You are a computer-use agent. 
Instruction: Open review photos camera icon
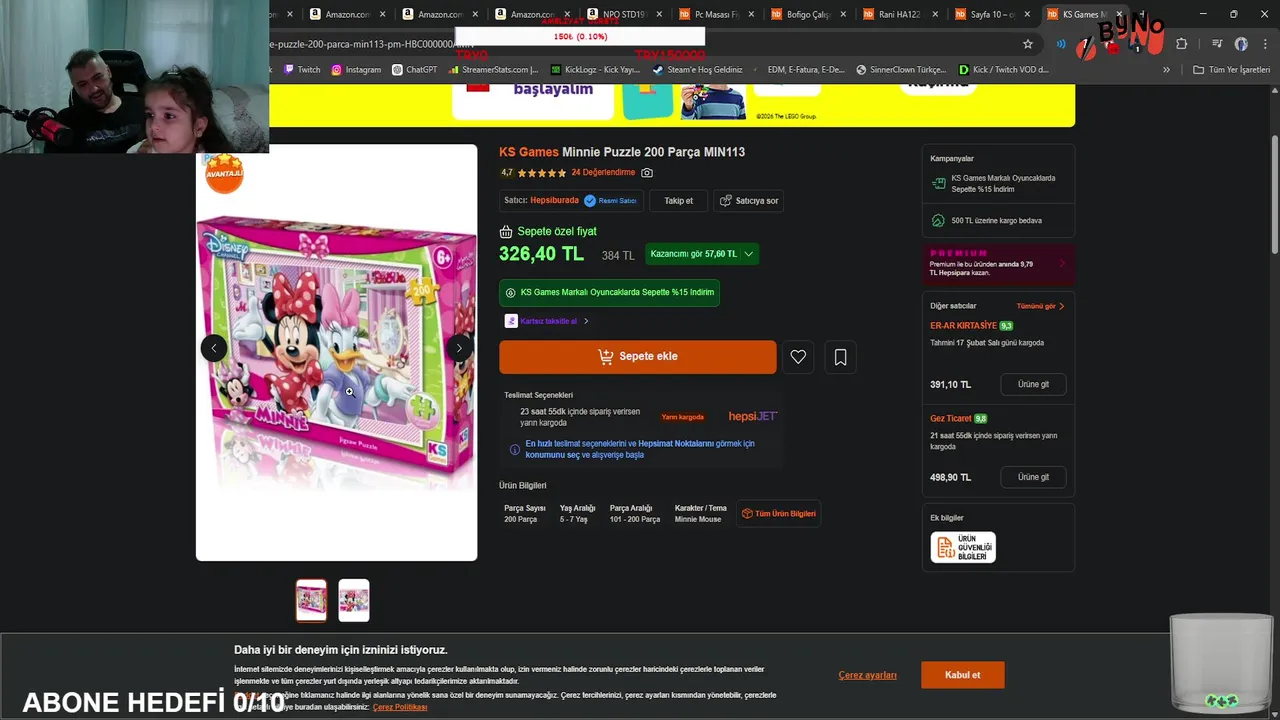pos(647,173)
